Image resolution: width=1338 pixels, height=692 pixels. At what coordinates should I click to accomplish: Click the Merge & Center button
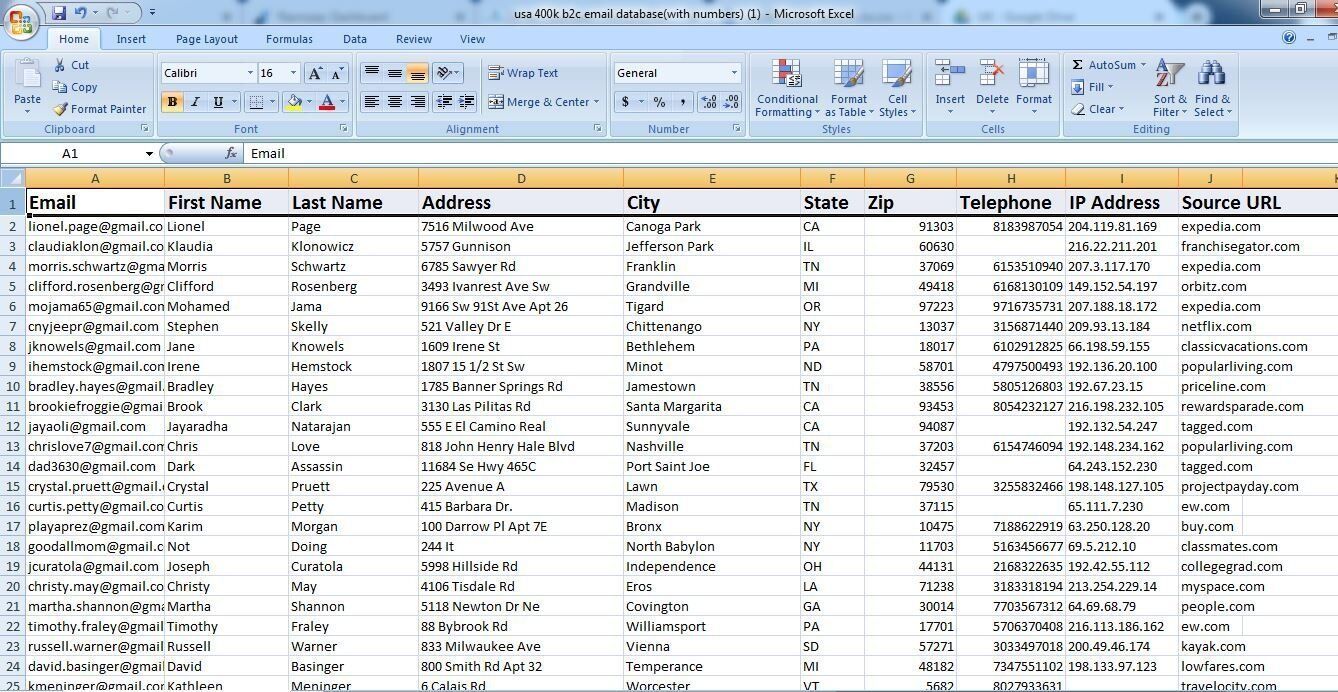(539, 102)
